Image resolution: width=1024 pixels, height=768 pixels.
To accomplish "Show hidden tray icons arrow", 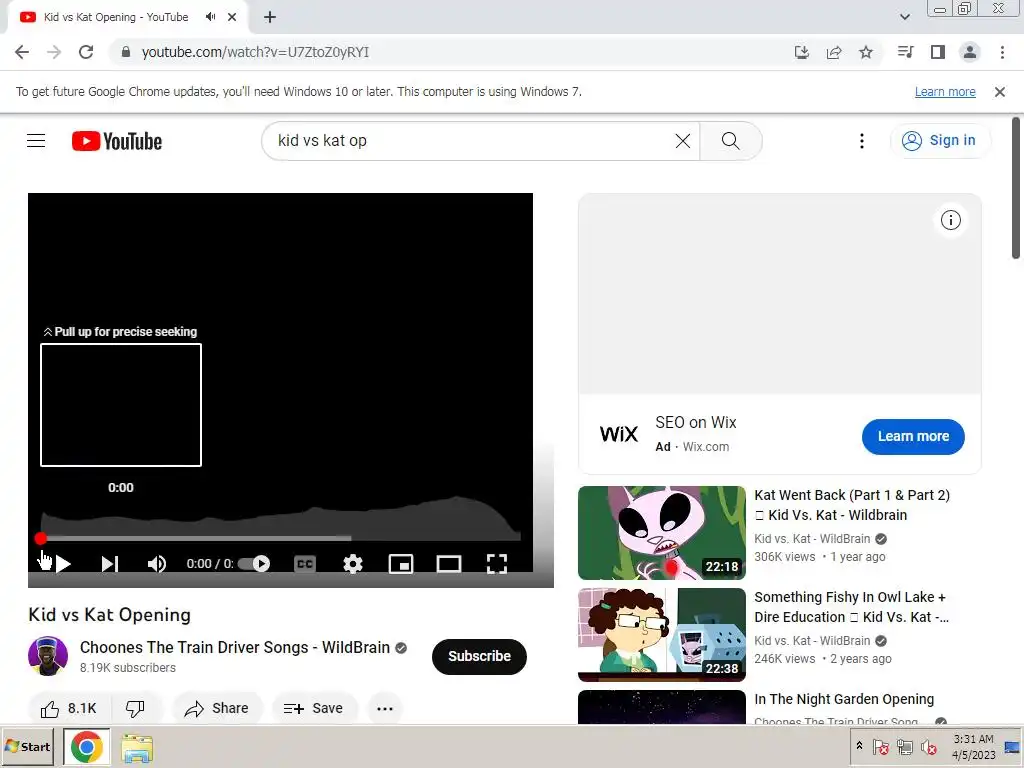I will 859,746.
